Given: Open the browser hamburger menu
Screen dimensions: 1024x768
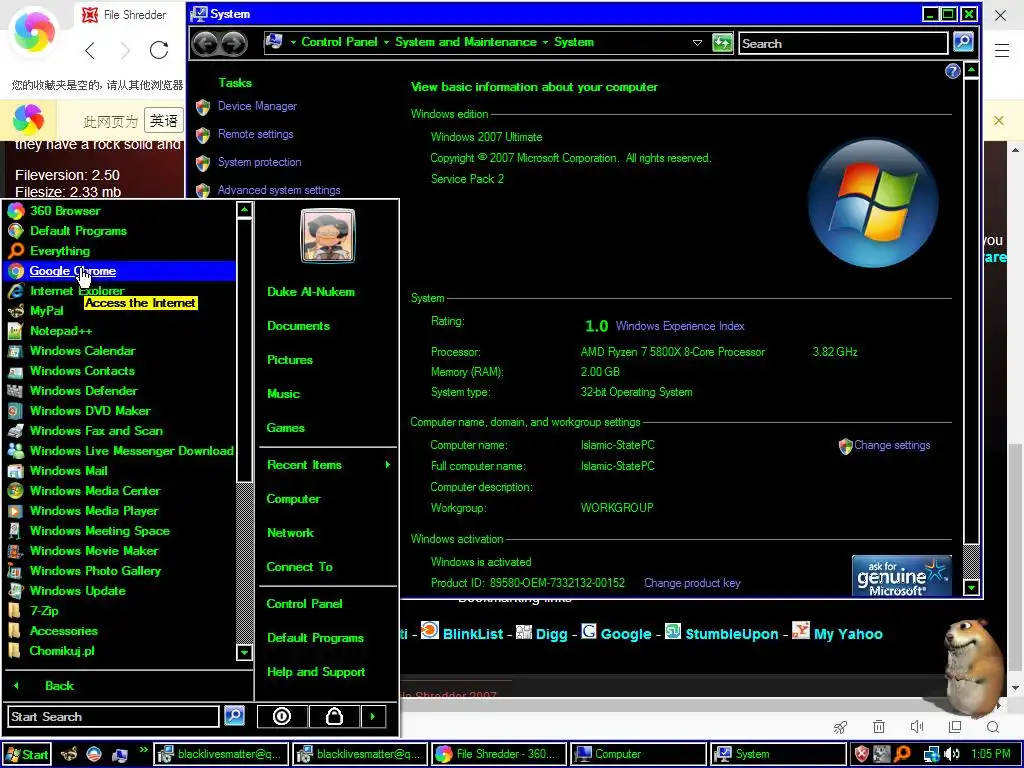Looking at the screenshot, I should 1002,50.
